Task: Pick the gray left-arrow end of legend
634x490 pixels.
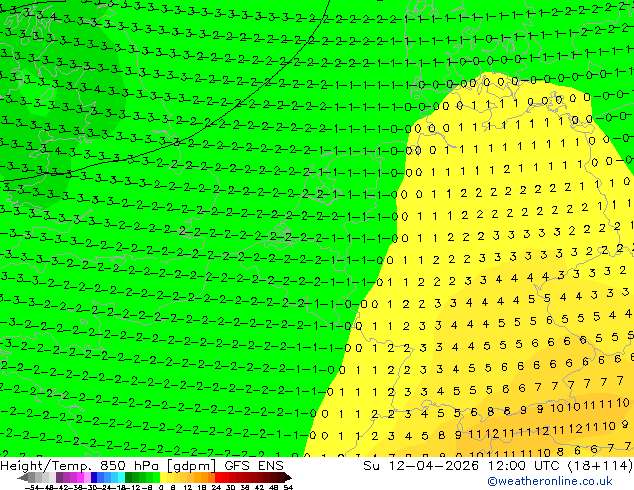Action: [23, 478]
